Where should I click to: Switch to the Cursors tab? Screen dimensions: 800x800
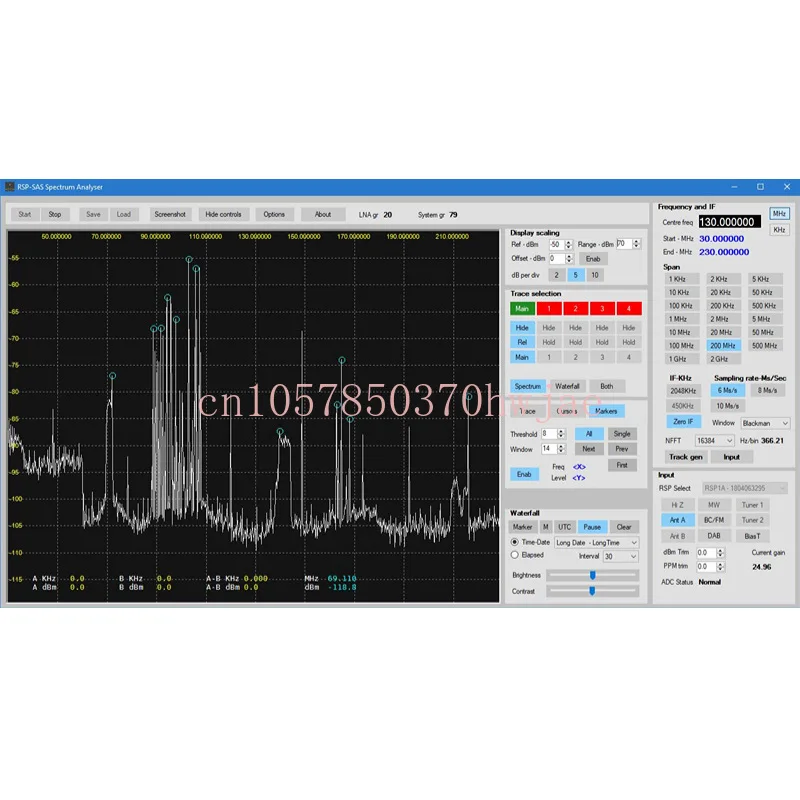[x=566, y=411]
